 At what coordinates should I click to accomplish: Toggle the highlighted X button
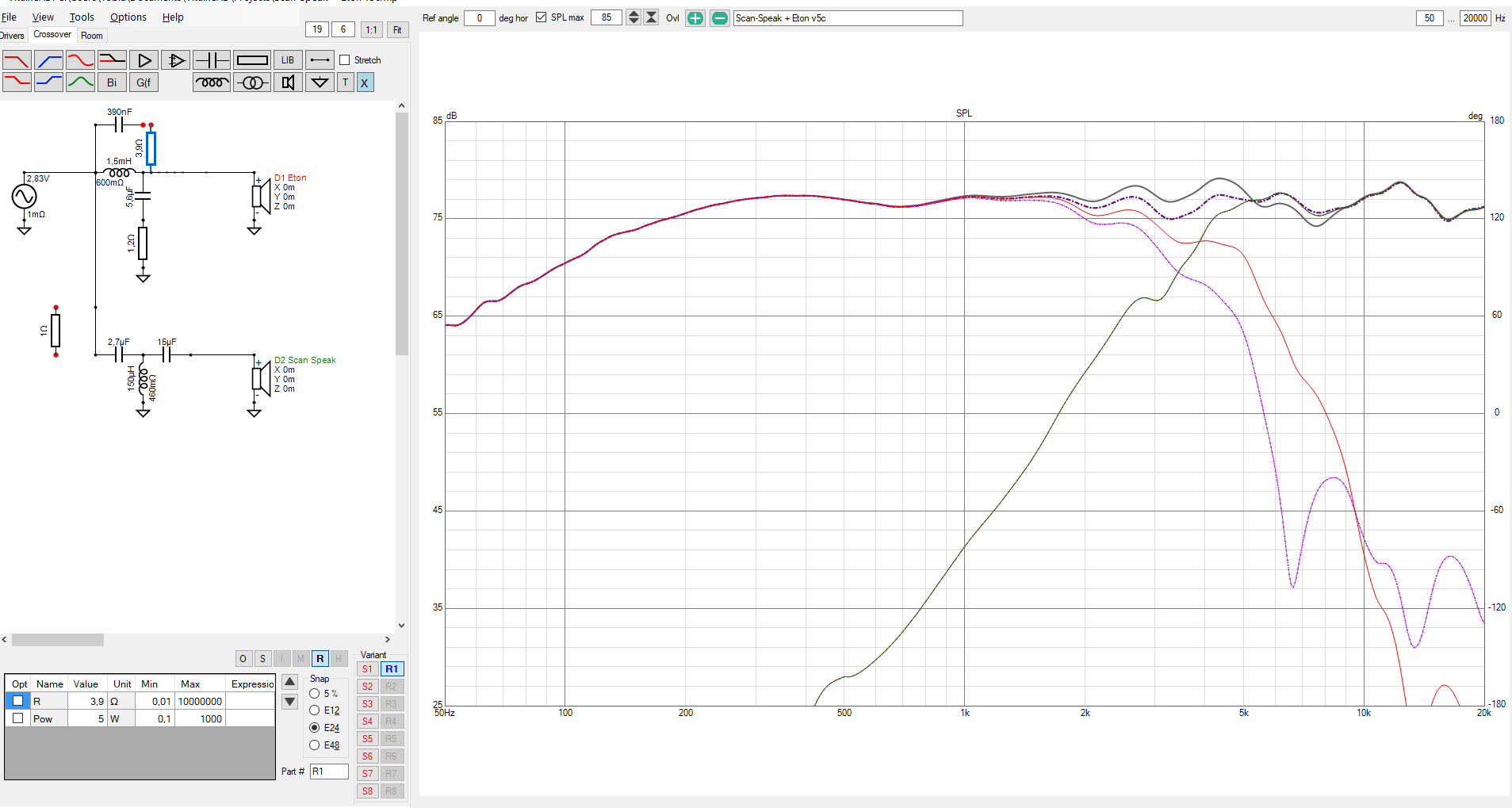coord(365,82)
